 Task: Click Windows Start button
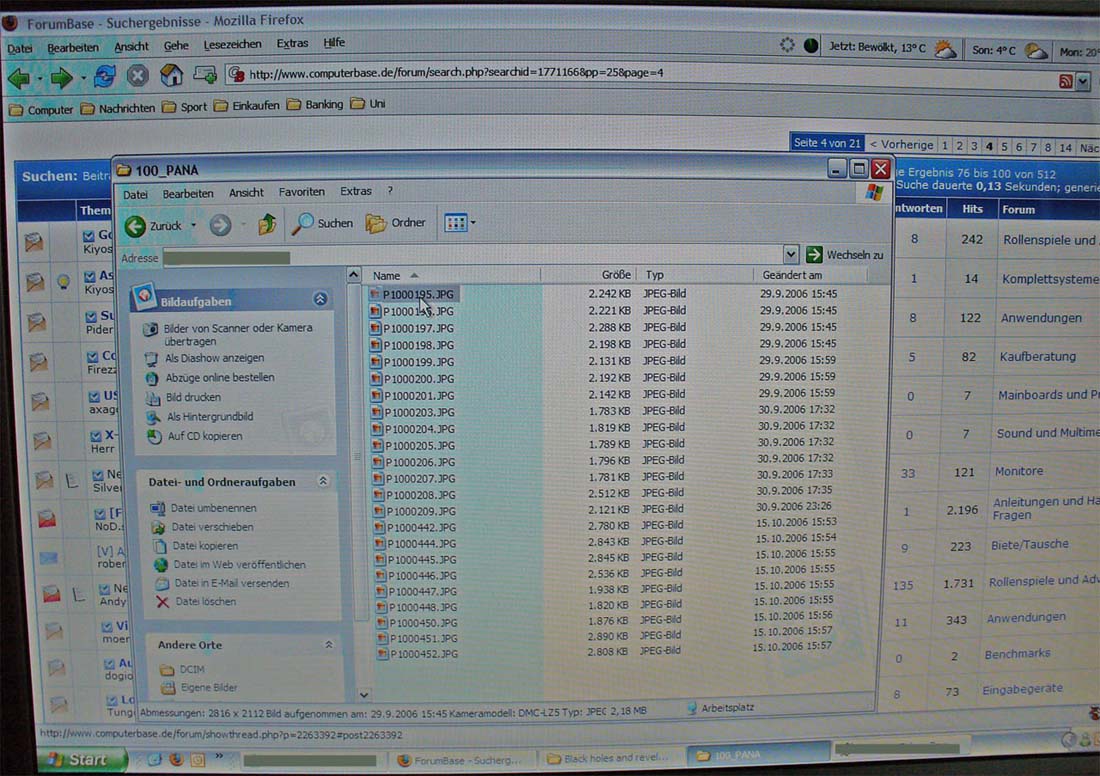pyautogui.click(x=83, y=759)
